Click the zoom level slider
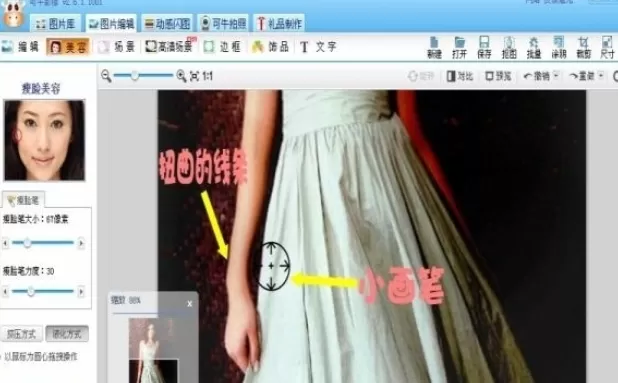Image resolution: width=618 pixels, height=383 pixels. click(x=143, y=76)
